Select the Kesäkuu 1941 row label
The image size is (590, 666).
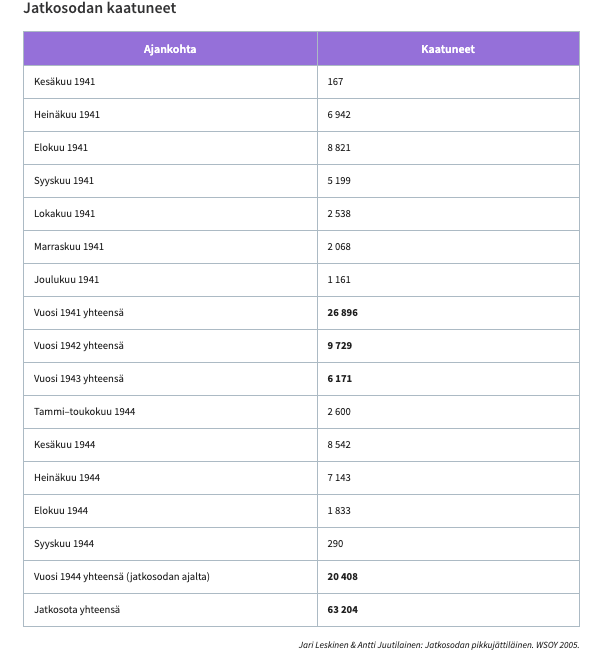click(x=65, y=82)
